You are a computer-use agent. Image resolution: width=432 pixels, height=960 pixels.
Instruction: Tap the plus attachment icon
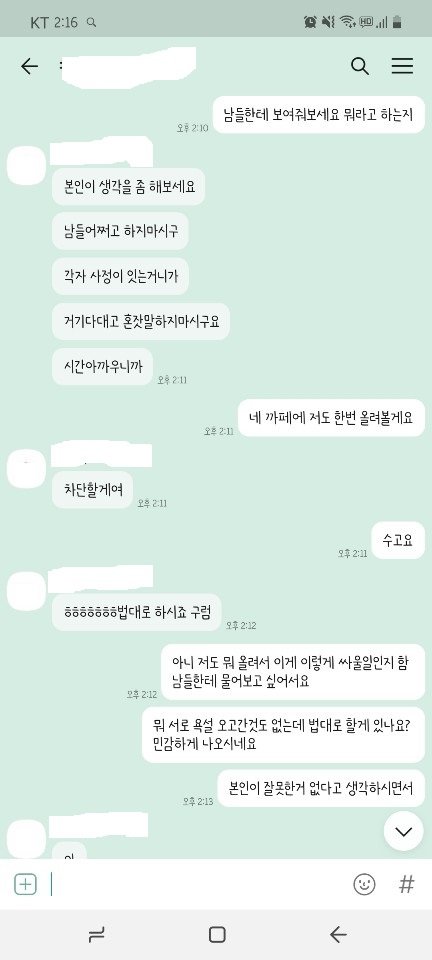point(25,884)
